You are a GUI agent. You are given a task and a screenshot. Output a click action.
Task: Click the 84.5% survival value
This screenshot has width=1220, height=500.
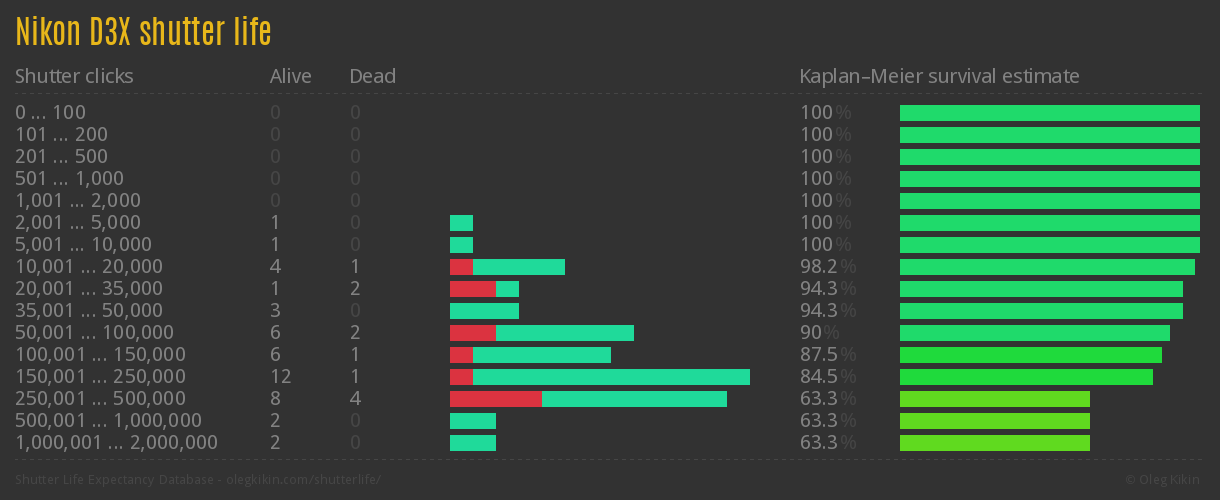coord(828,377)
